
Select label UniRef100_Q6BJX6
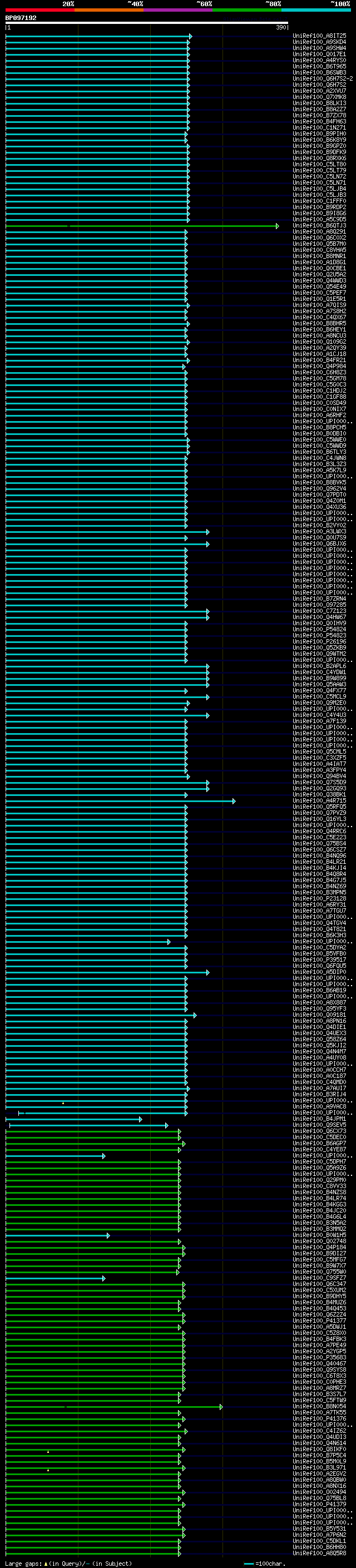click(319, 543)
